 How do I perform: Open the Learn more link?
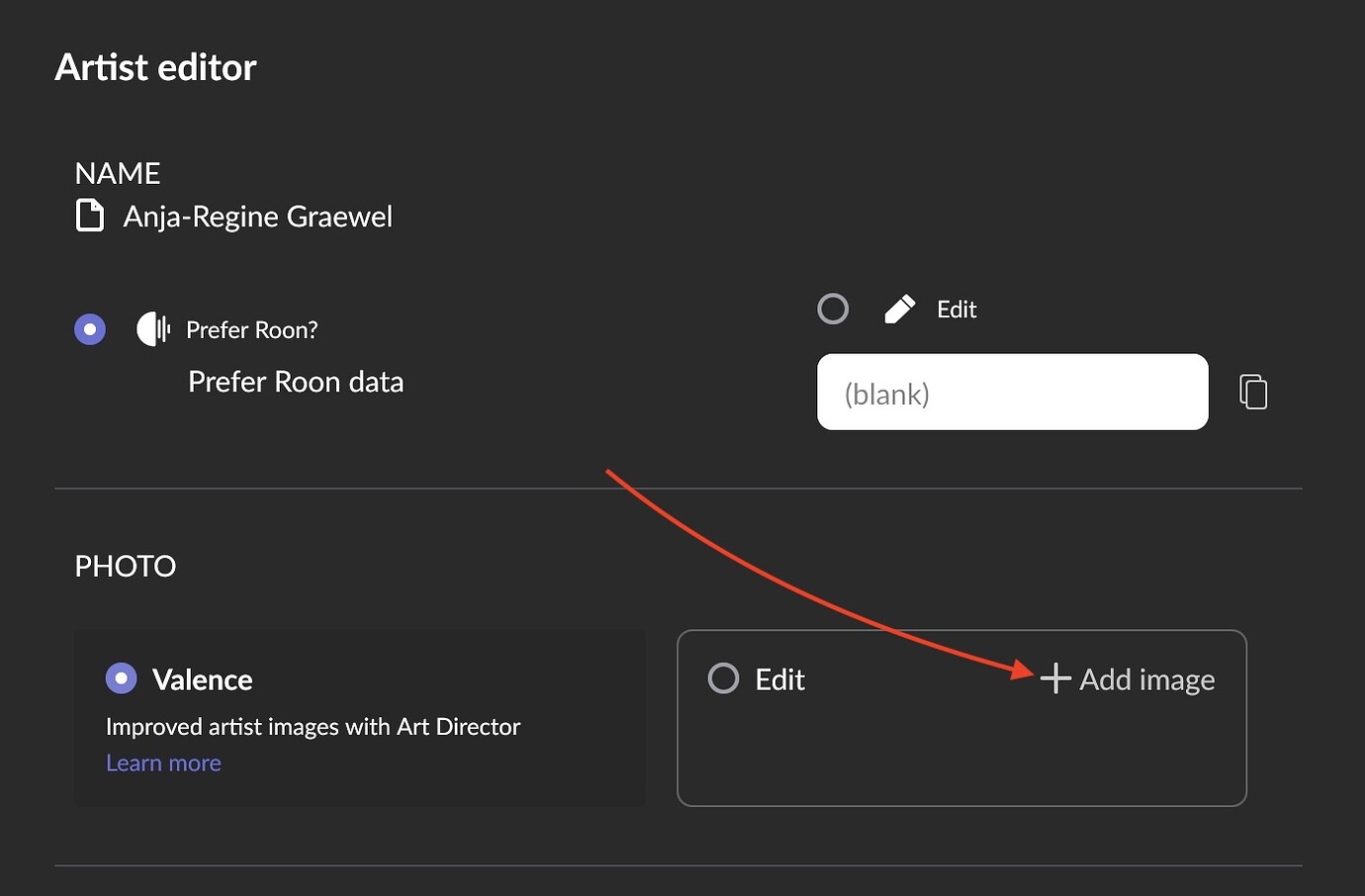click(x=163, y=763)
